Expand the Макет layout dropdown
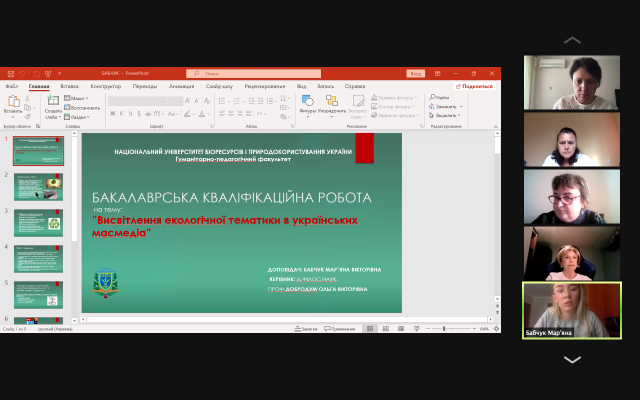The width and height of the screenshot is (640, 400). (77, 99)
